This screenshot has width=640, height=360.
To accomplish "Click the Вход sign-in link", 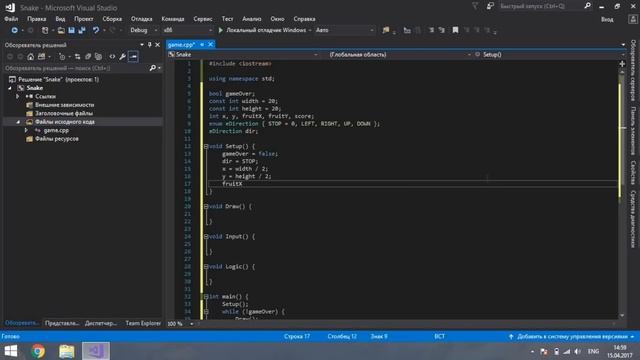I will point(607,19).
